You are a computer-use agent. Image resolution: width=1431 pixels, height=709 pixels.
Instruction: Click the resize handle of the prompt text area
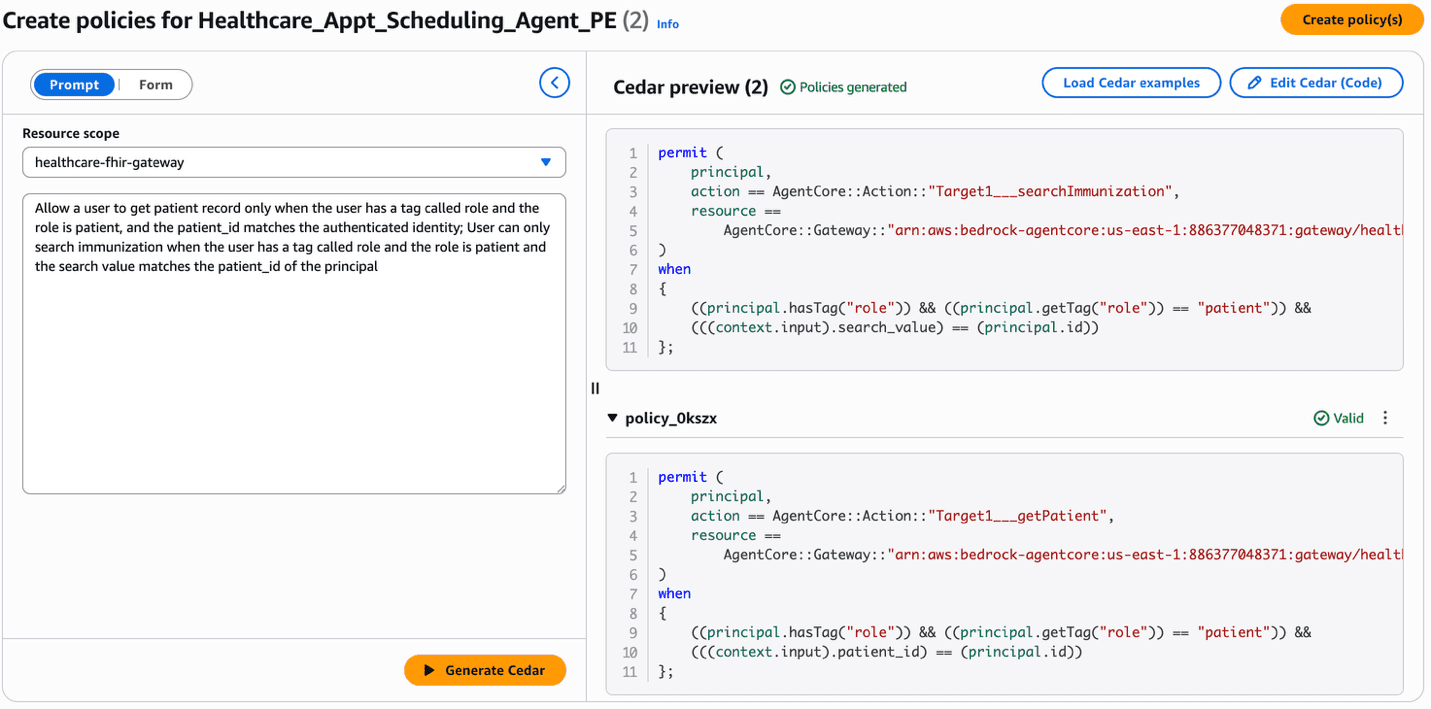pyautogui.click(x=561, y=488)
